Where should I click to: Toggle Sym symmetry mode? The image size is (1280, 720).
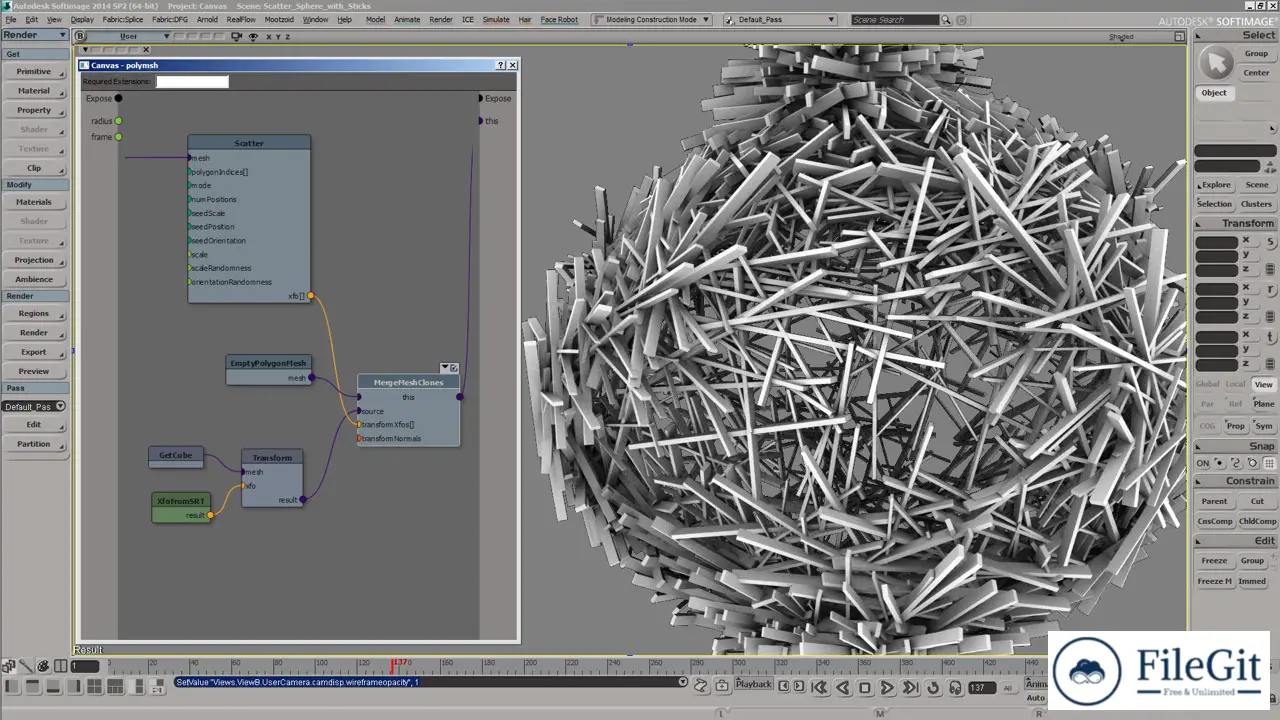(x=1264, y=426)
